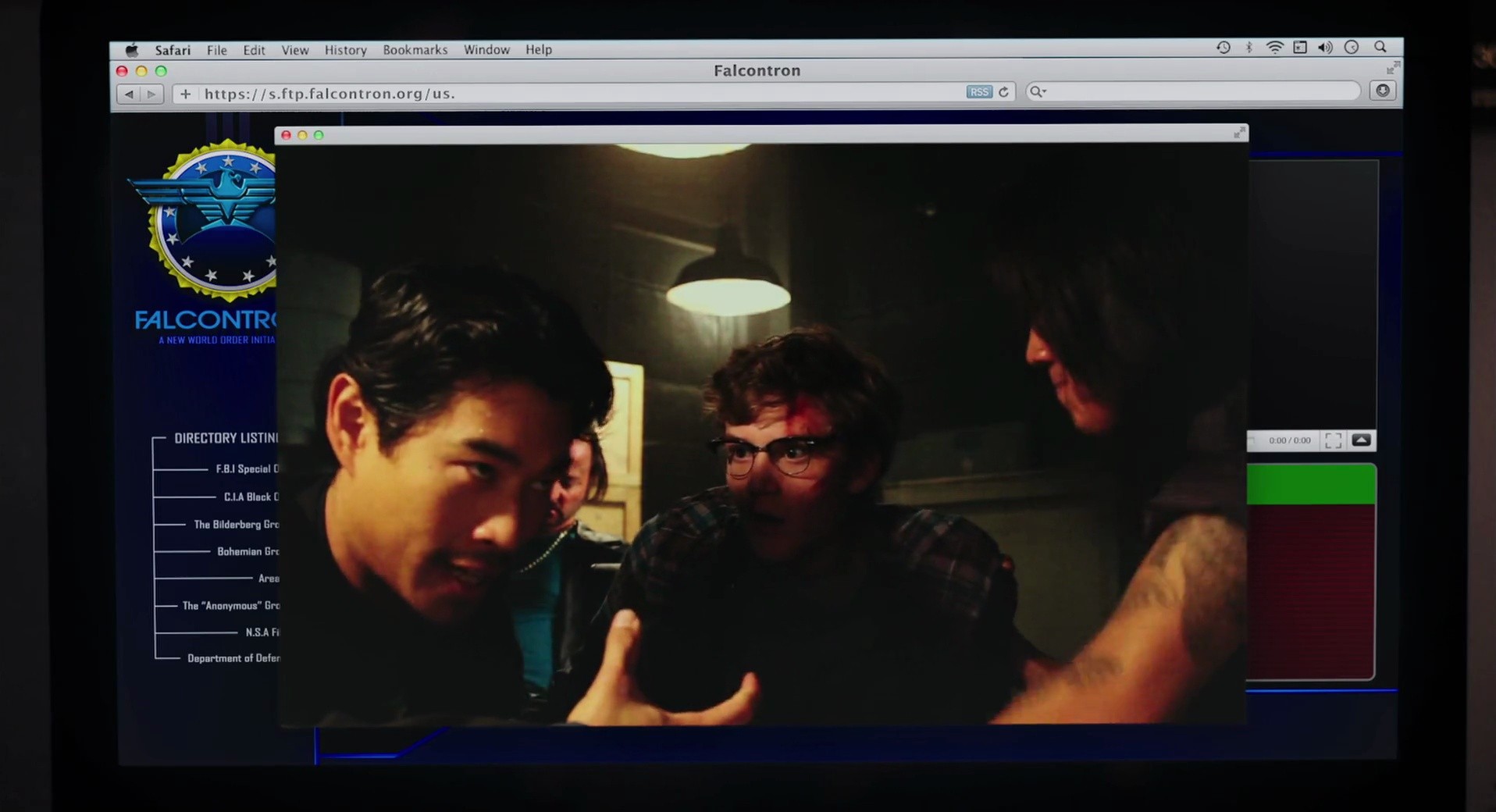Open the Edit menu
This screenshot has width=1496, height=812.
click(x=254, y=50)
